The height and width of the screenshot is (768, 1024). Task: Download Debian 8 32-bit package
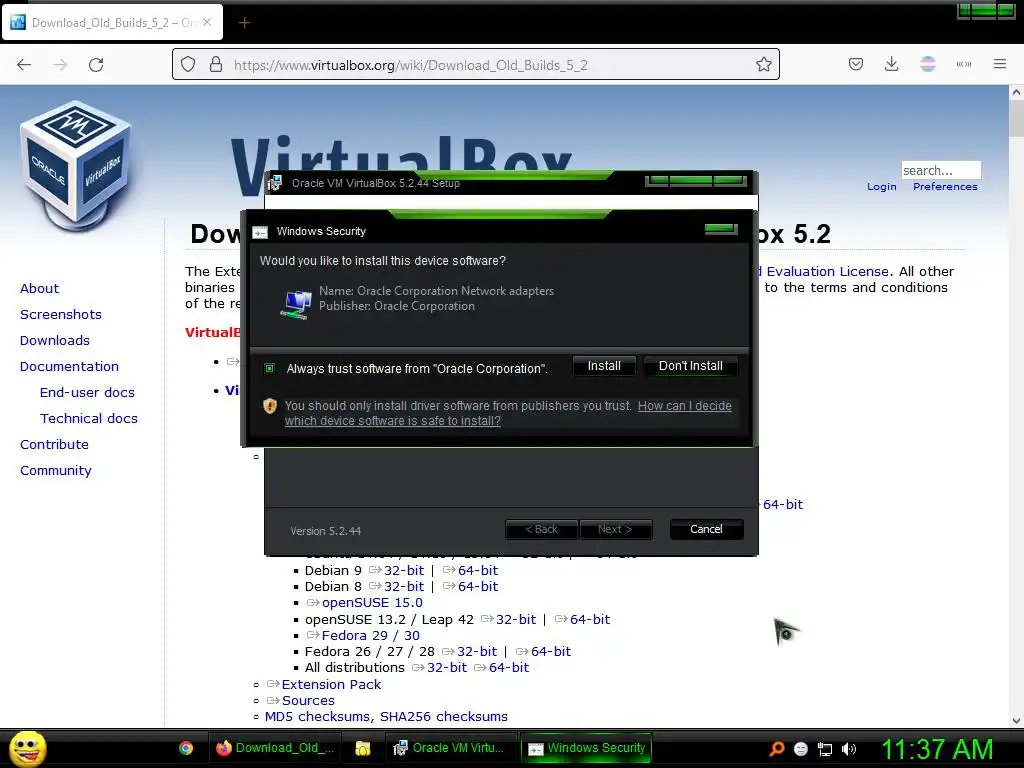point(404,587)
